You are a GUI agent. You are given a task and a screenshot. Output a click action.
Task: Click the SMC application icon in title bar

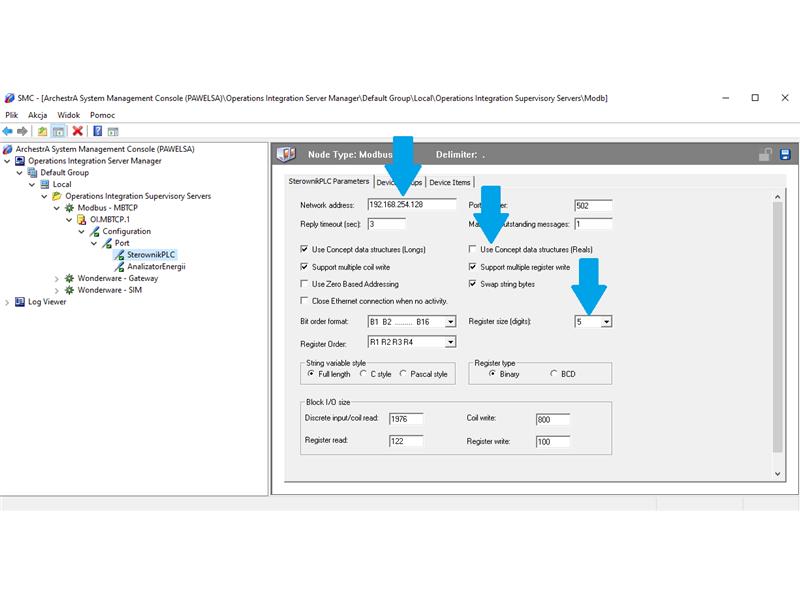[x=9, y=98]
